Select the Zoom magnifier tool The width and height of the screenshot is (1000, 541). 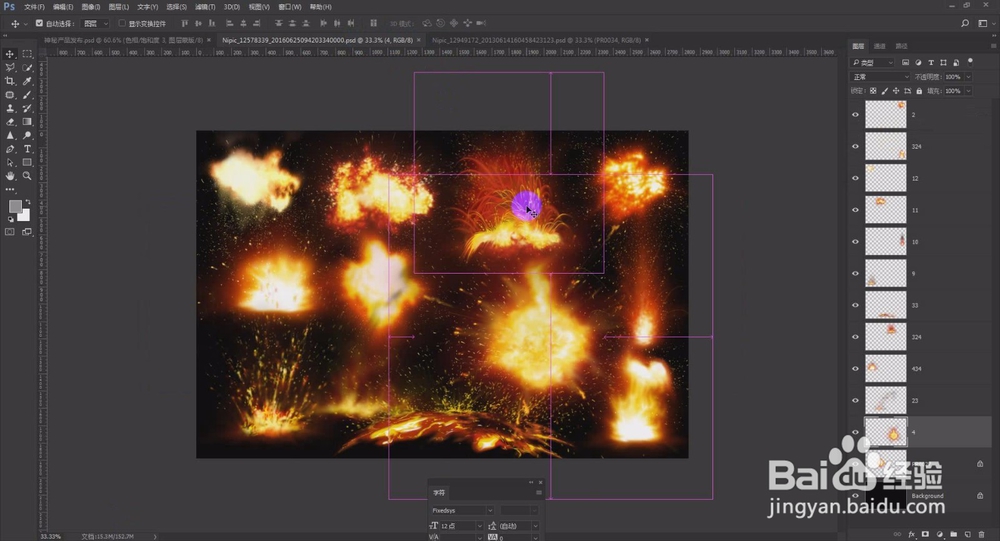click(27, 175)
